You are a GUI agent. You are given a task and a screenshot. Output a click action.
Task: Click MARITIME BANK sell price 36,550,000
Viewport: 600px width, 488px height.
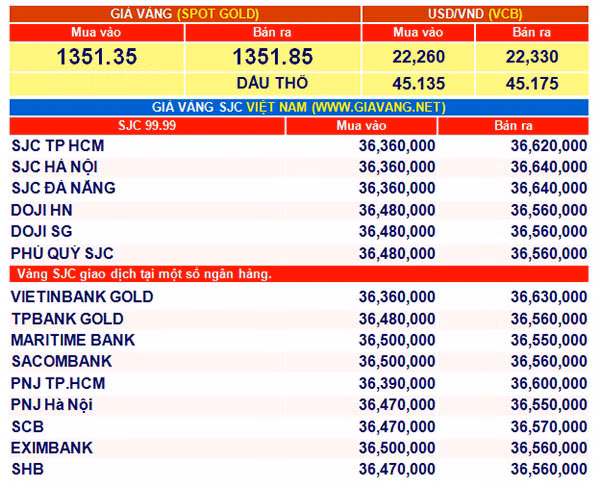(549, 340)
